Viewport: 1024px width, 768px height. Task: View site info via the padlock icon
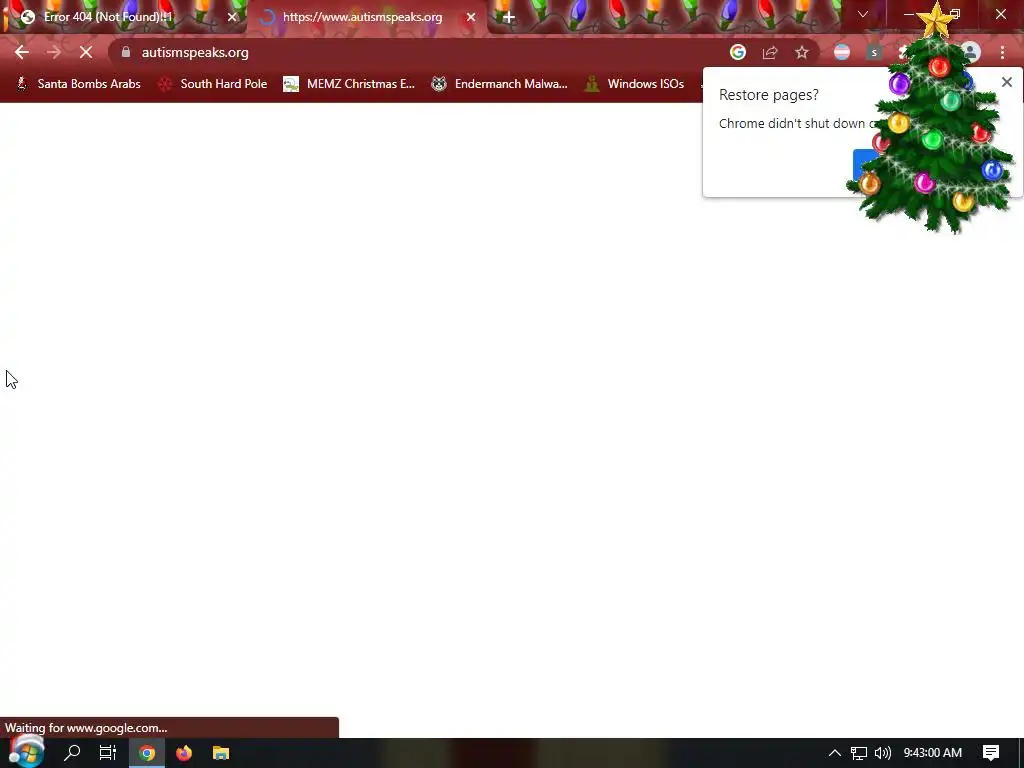click(x=126, y=52)
